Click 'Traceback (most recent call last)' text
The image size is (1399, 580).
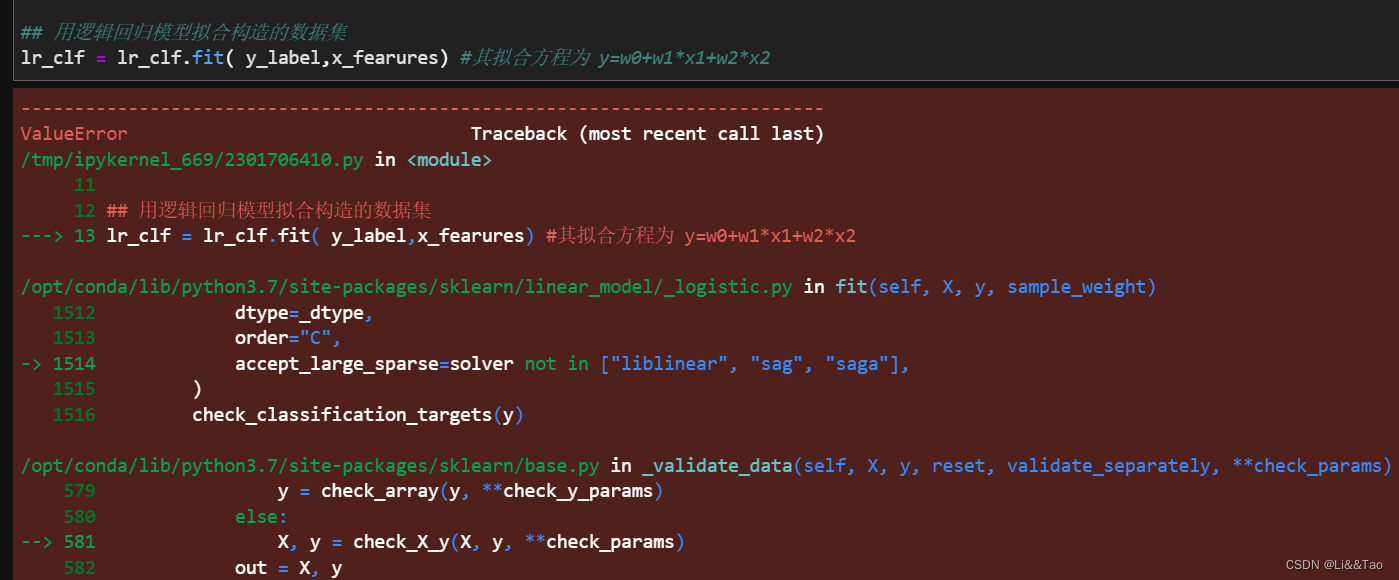tap(647, 134)
